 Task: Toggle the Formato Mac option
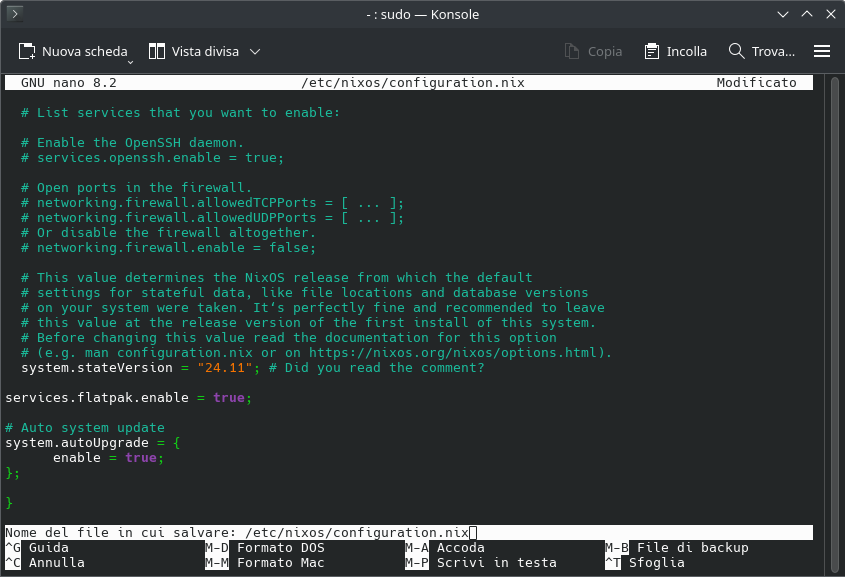click(x=280, y=563)
